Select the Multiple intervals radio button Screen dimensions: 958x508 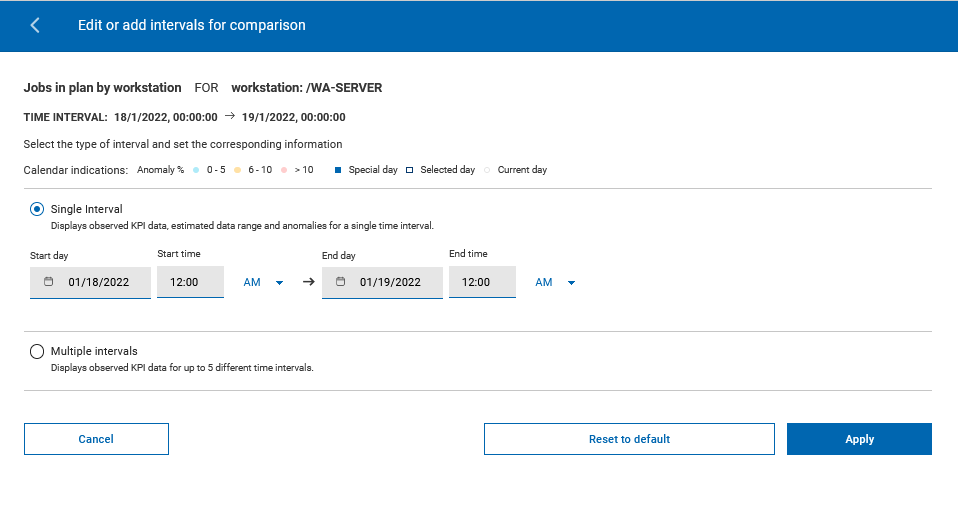pos(37,351)
